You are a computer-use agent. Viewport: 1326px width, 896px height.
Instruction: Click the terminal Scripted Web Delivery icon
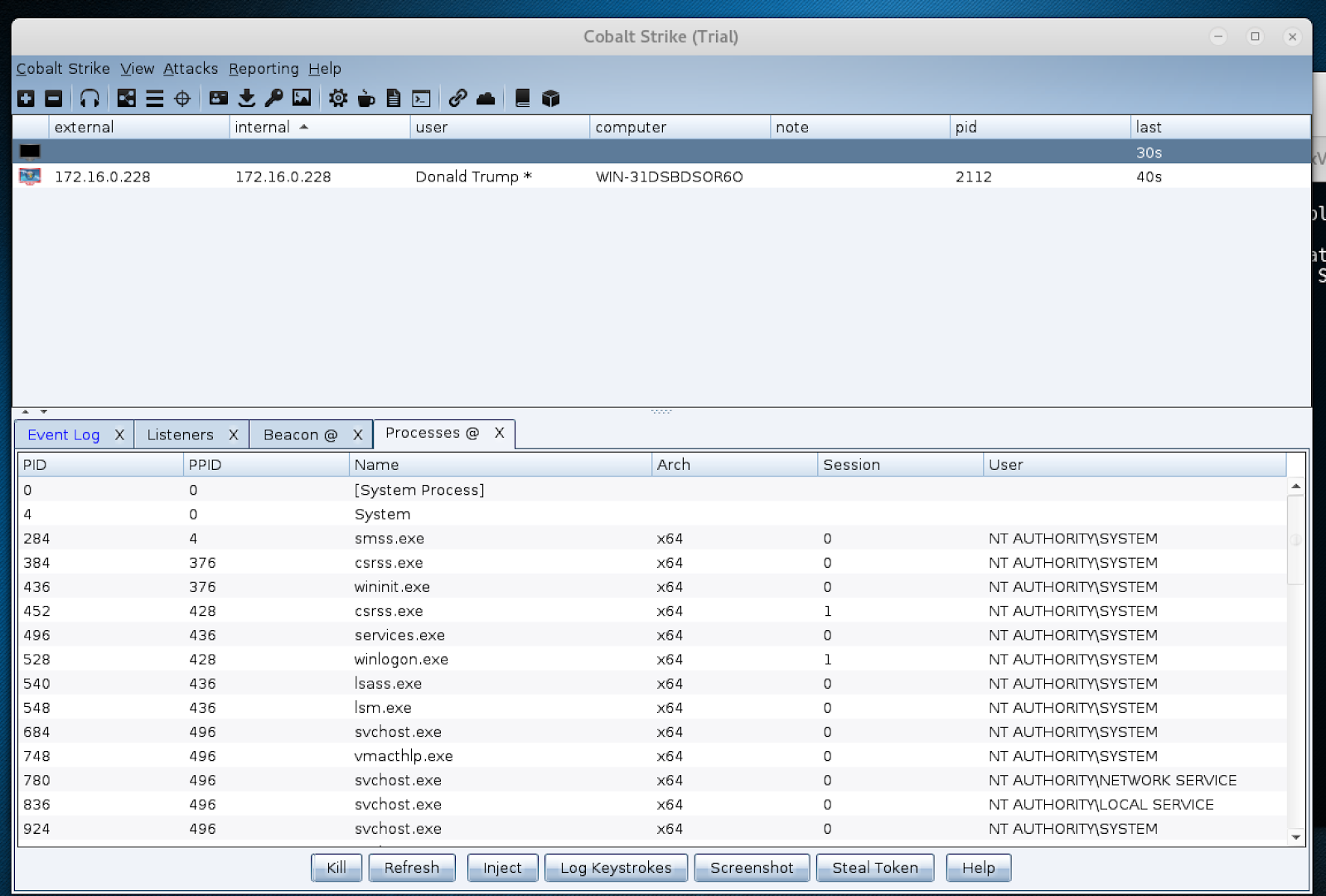[x=422, y=99]
